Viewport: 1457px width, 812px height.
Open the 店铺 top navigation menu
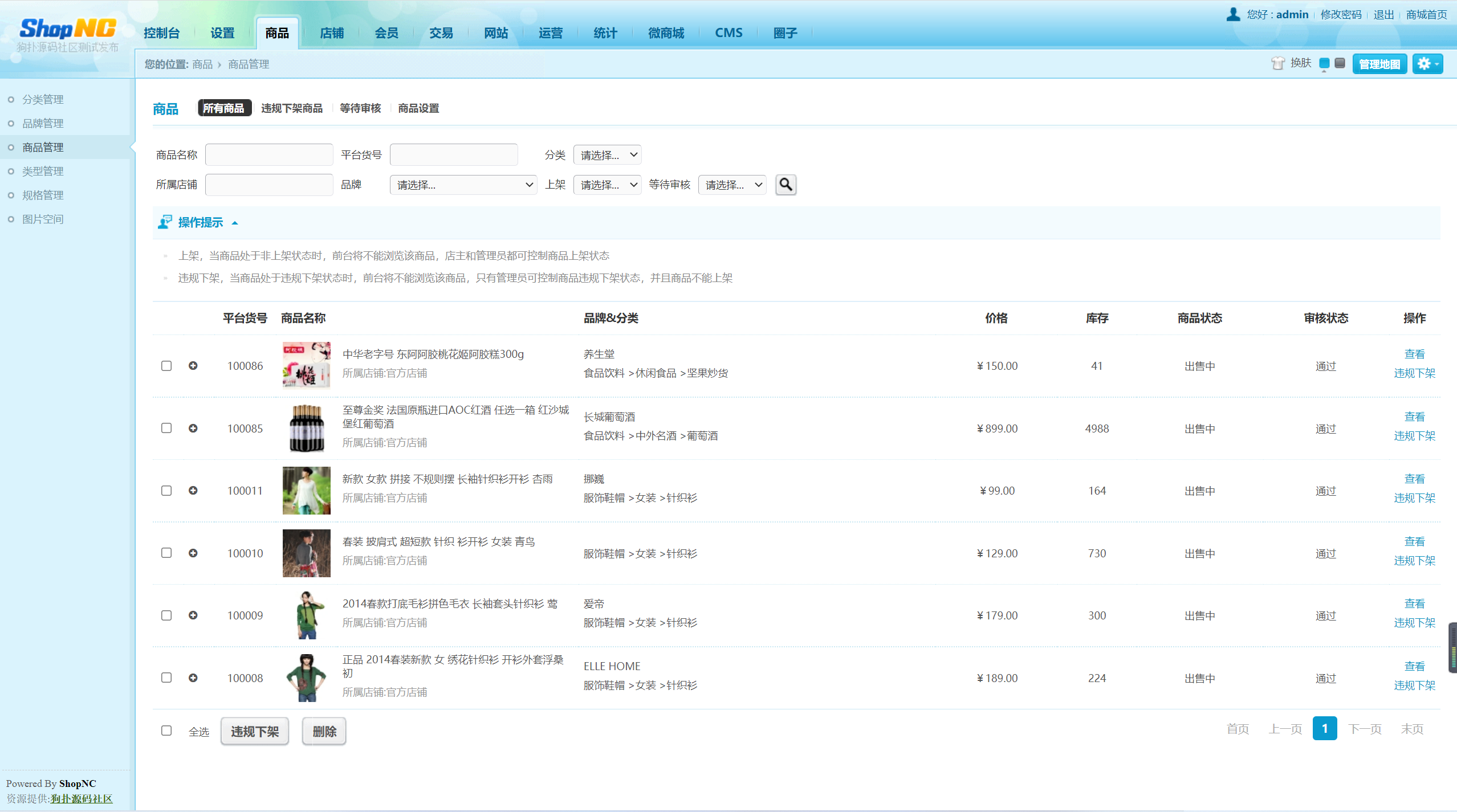[331, 33]
